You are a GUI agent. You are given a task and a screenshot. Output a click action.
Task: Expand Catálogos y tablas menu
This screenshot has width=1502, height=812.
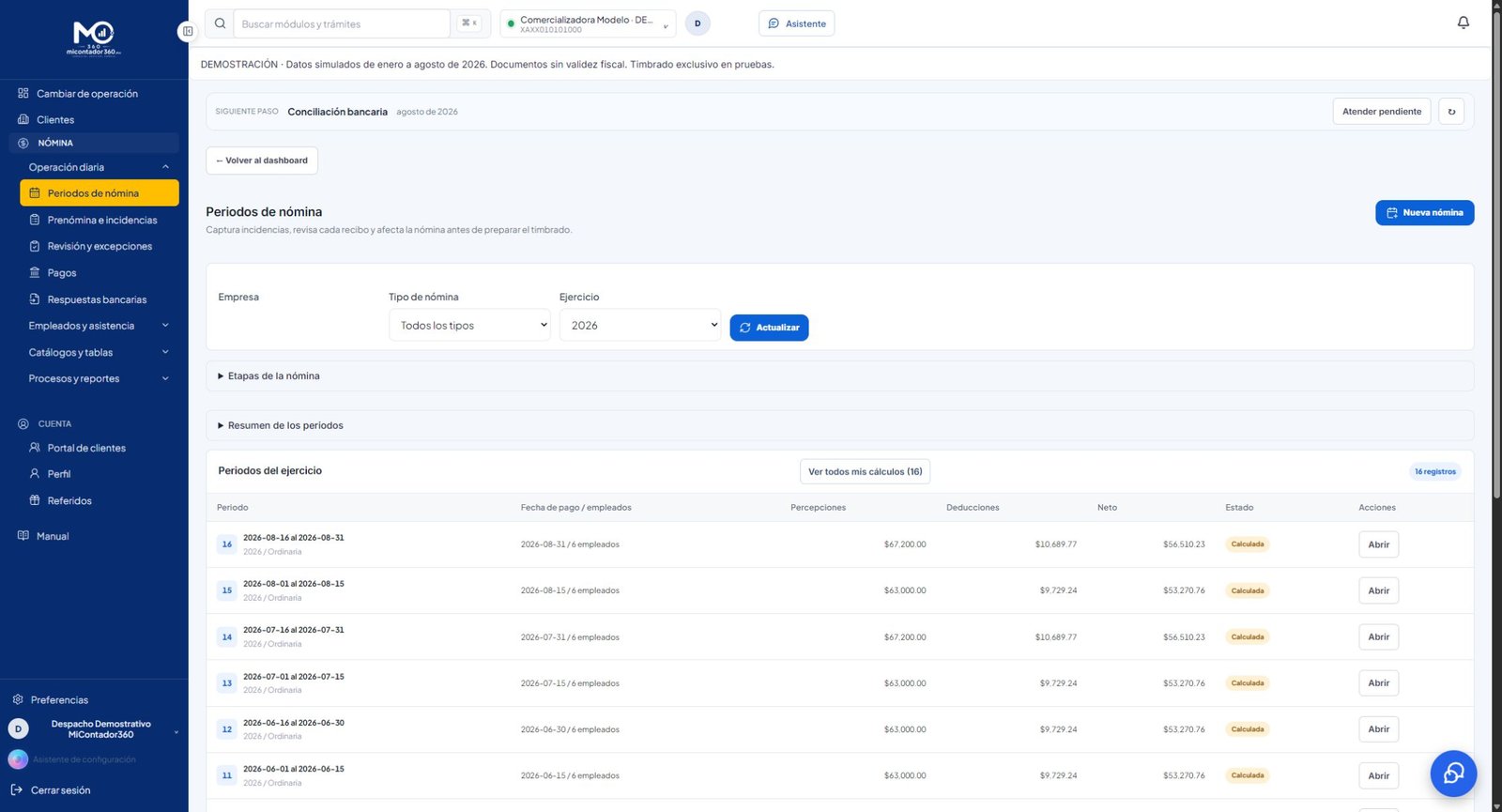(99, 352)
